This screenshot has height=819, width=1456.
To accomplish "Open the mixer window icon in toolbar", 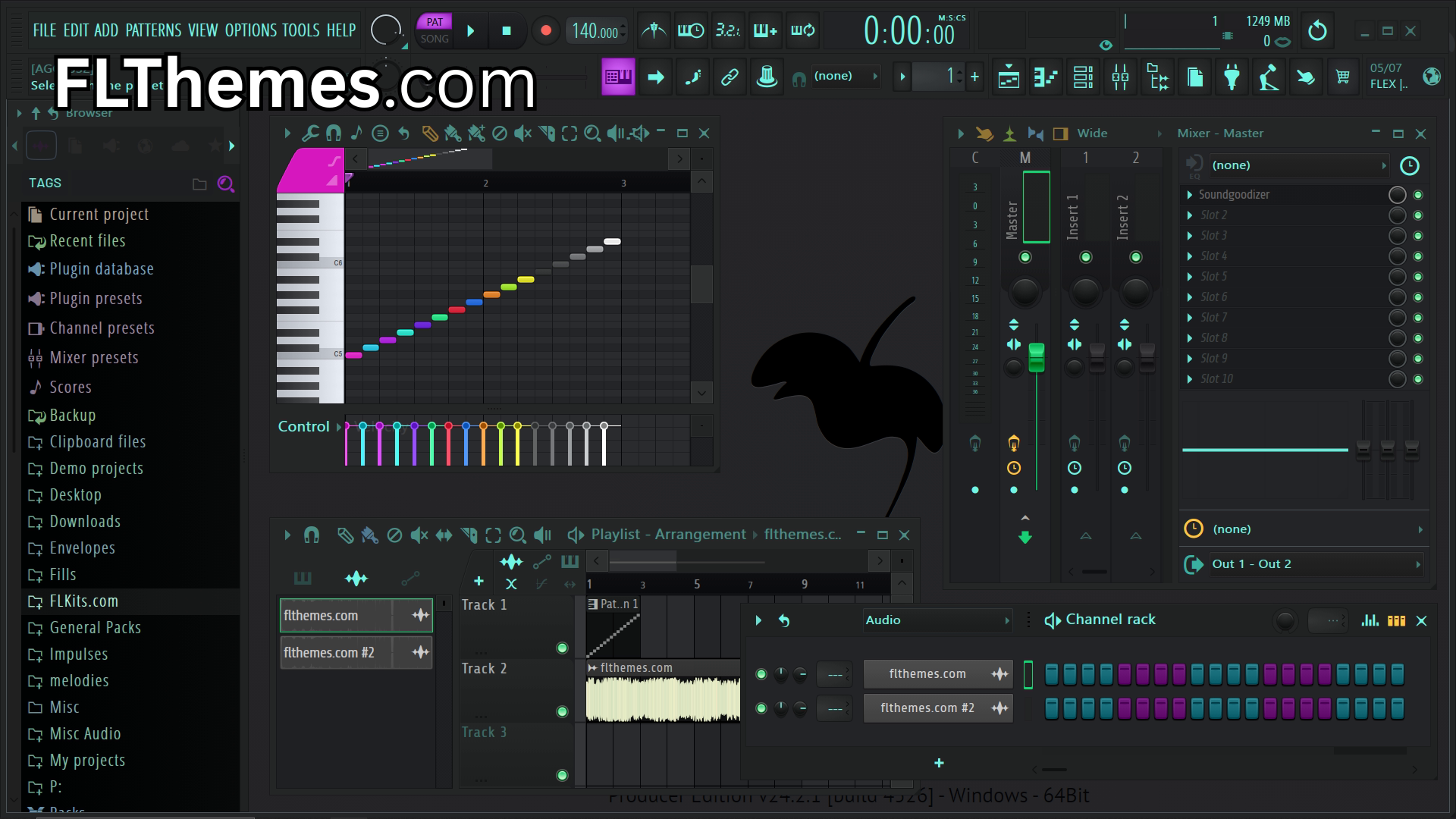I will point(1120,77).
